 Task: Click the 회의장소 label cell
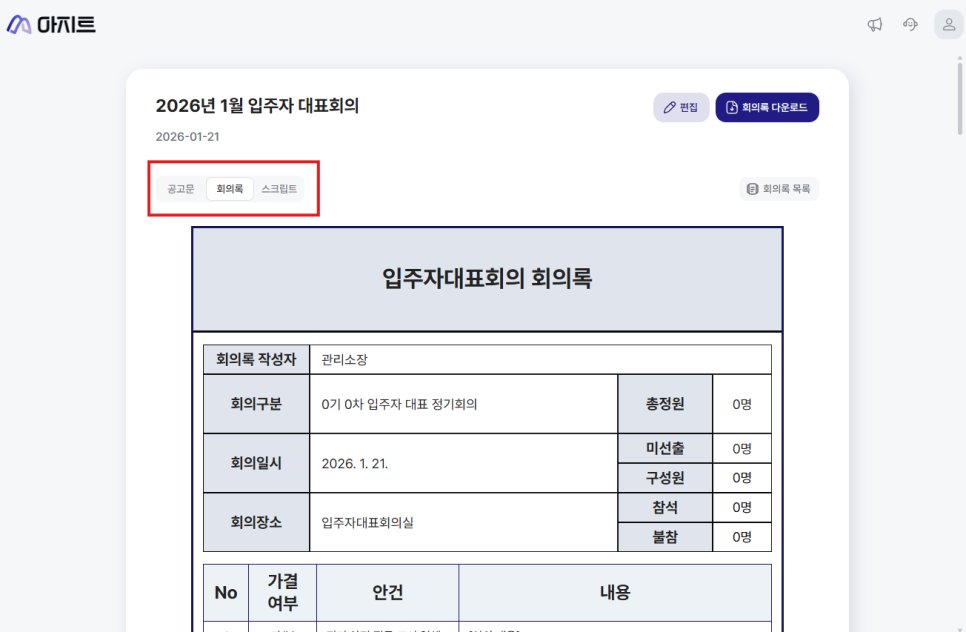(x=256, y=522)
